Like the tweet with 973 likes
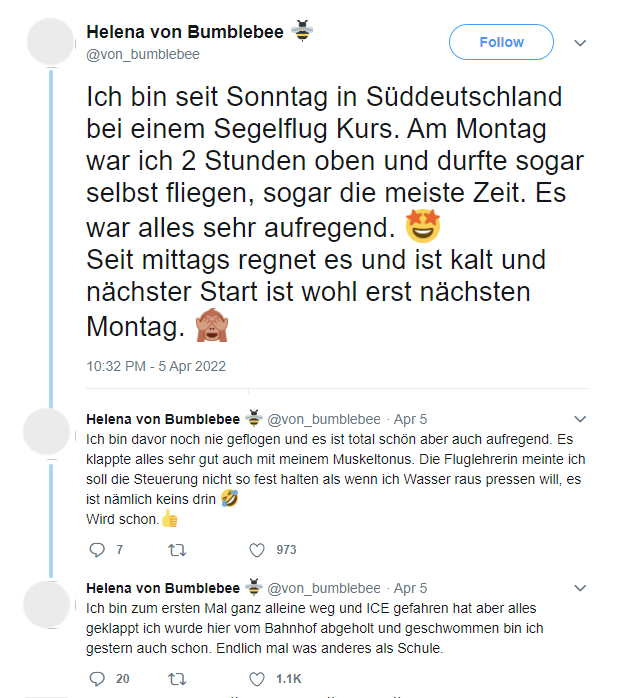The width and height of the screenshot is (627, 698). [x=257, y=550]
